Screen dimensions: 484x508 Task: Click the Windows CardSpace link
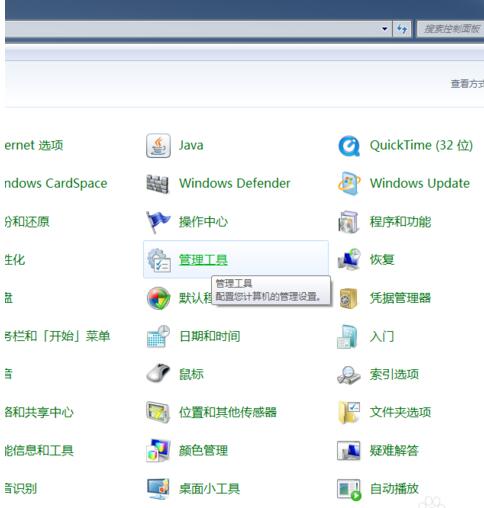[56, 183]
